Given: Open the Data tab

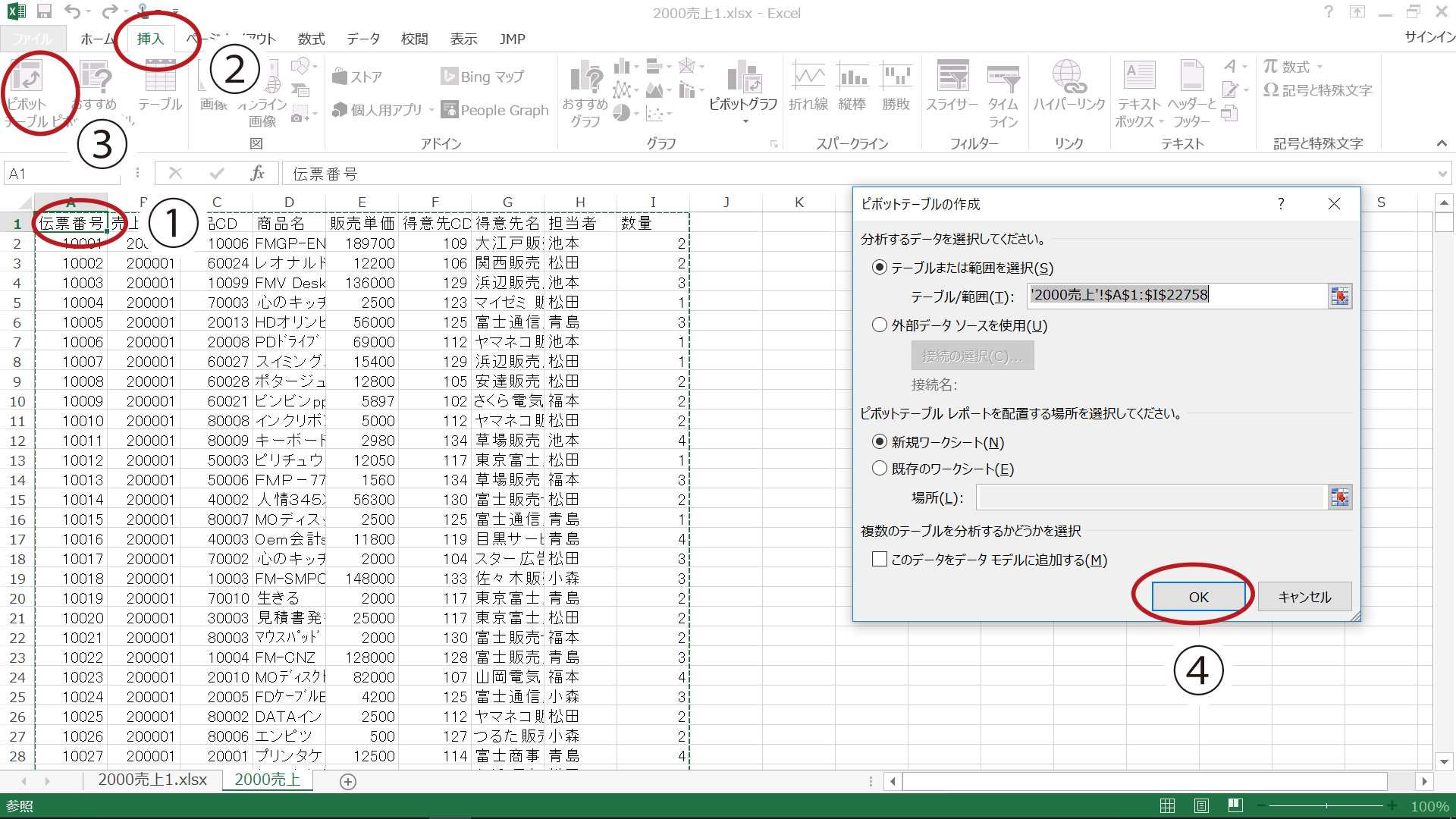Looking at the screenshot, I should [x=363, y=39].
